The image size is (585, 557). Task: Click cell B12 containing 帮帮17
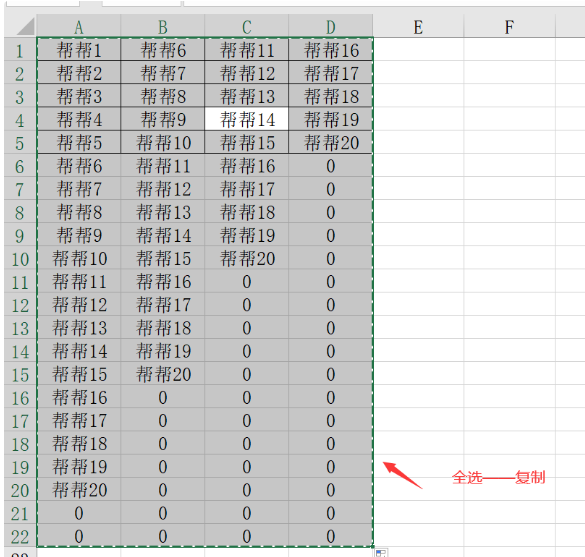[x=163, y=304]
